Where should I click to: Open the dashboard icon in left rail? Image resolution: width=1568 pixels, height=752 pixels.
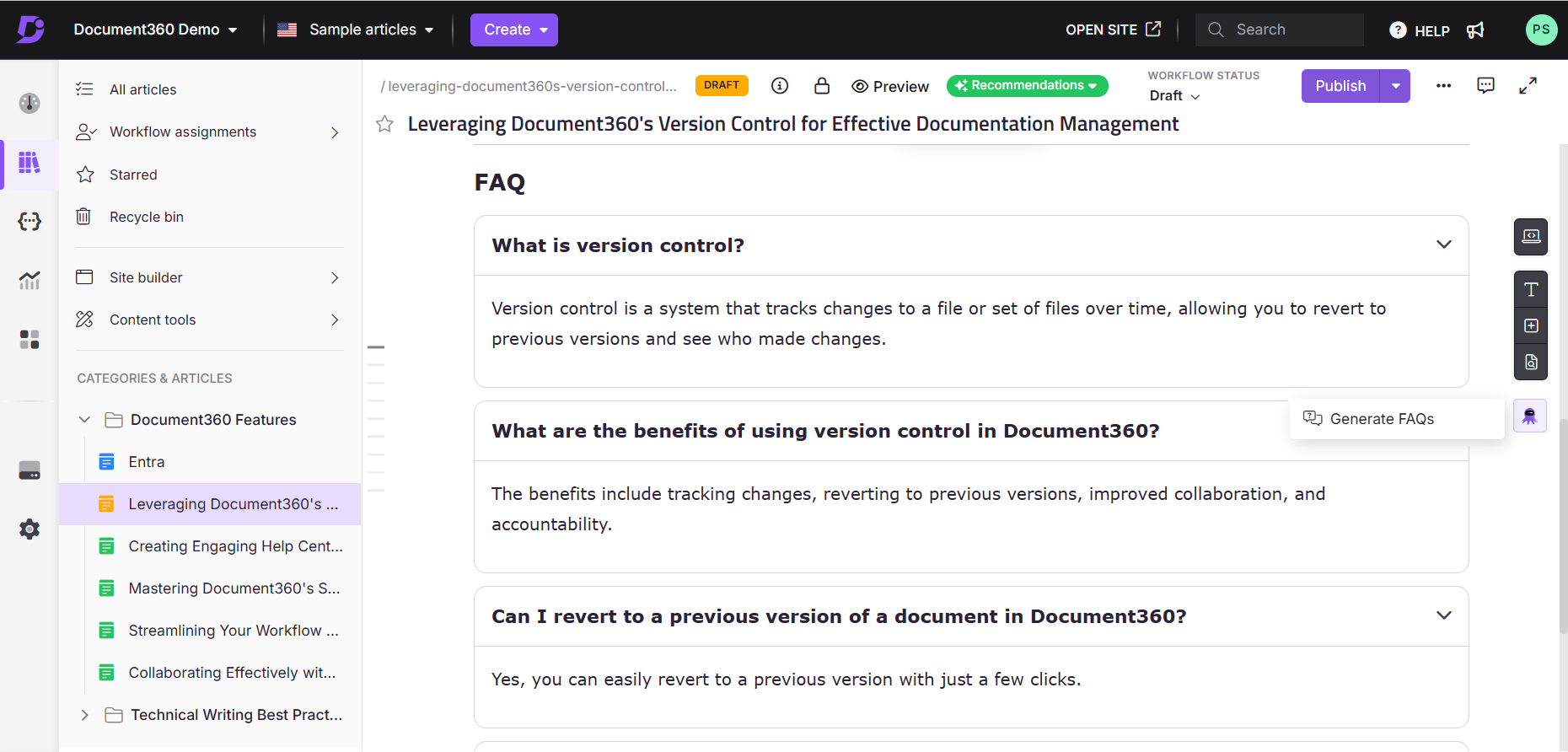click(x=30, y=103)
